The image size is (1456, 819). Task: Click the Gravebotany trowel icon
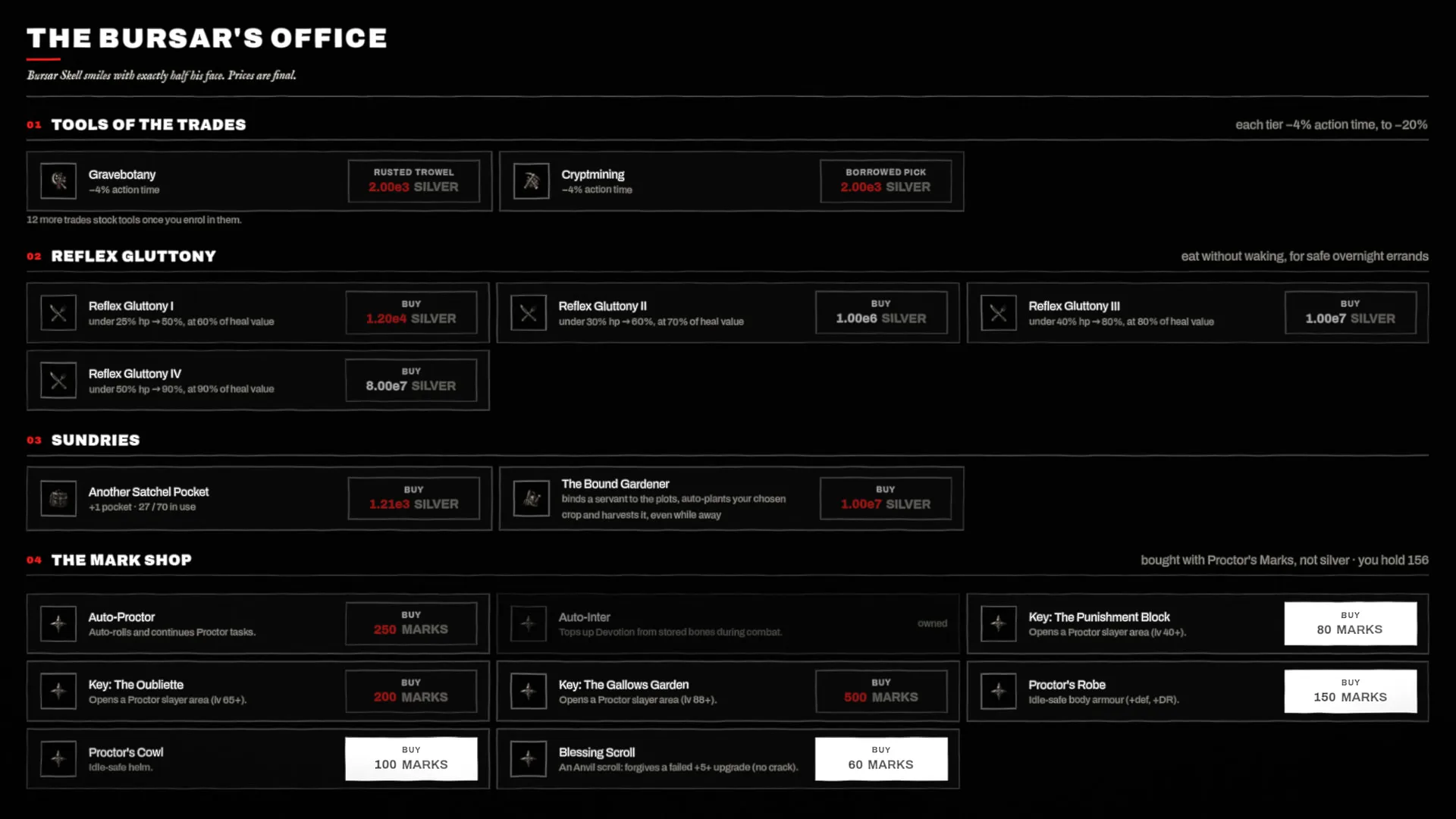click(58, 181)
